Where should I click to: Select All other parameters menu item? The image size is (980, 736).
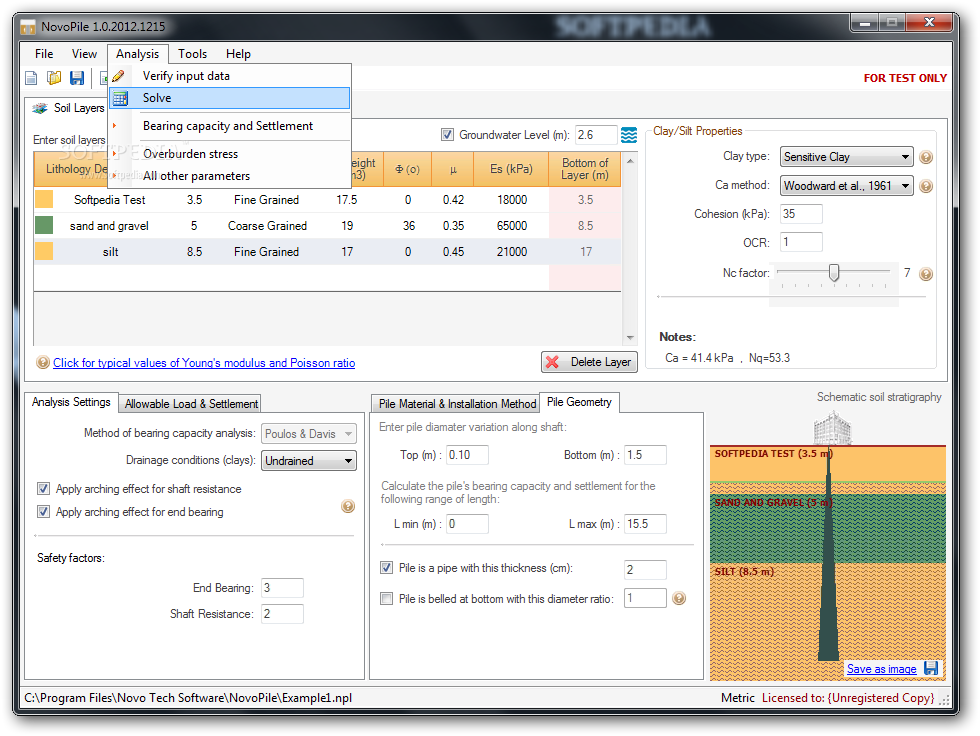pyautogui.click(x=229, y=176)
